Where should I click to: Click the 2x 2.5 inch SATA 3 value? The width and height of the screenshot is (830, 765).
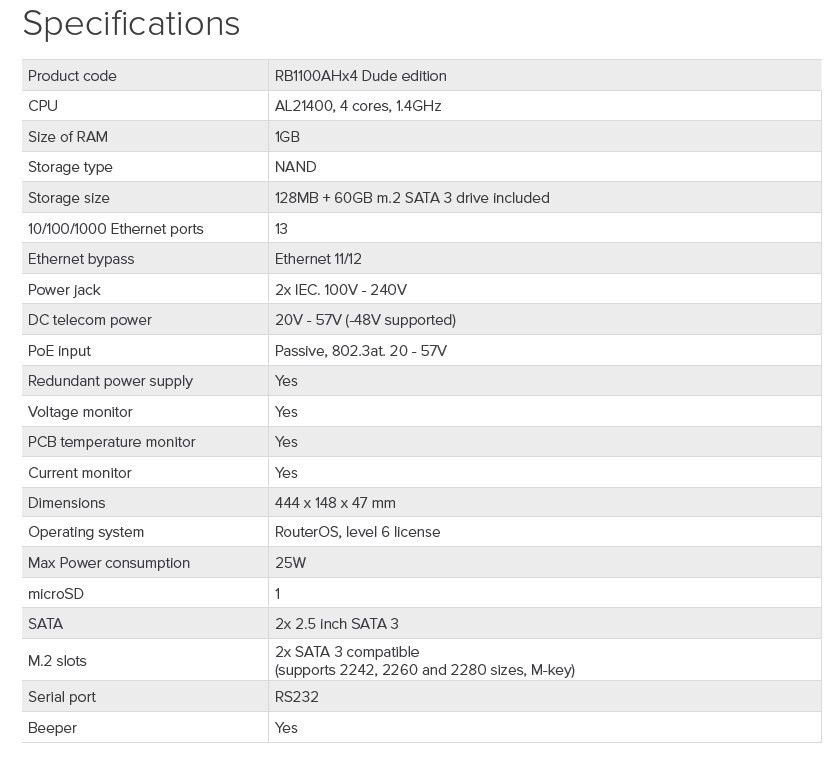coord(336,624)
